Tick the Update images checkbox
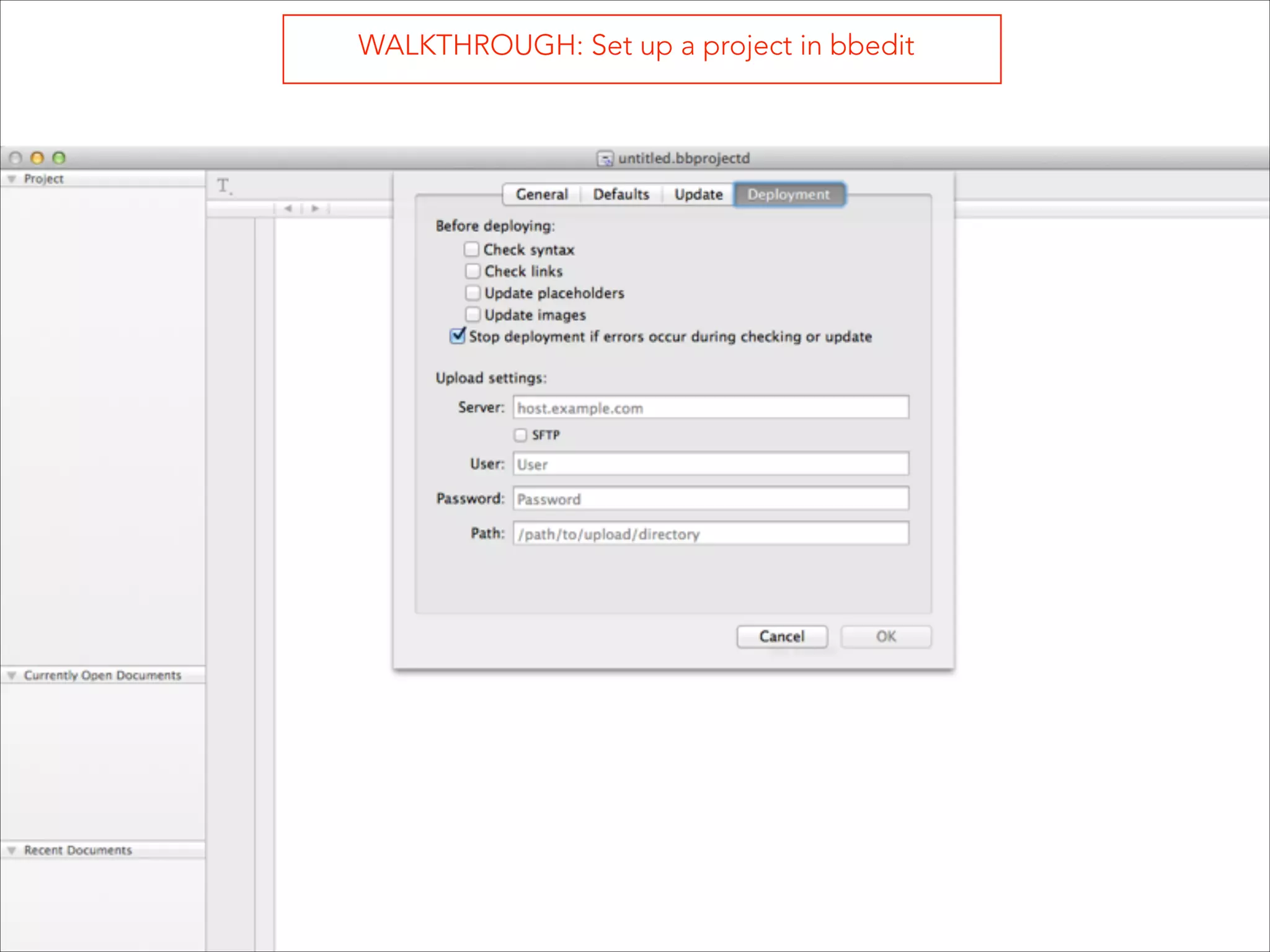This screenshot has width=1270, height=952. point(473,314)
